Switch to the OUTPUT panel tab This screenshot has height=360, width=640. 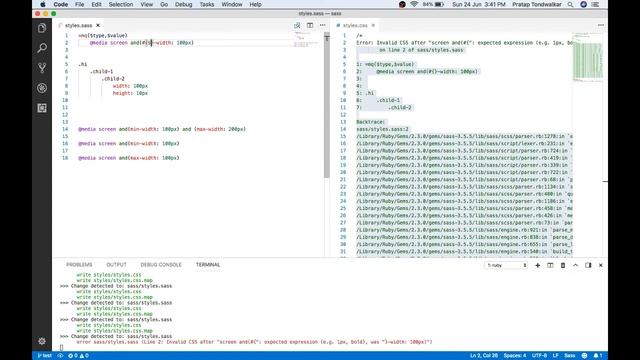116,265
